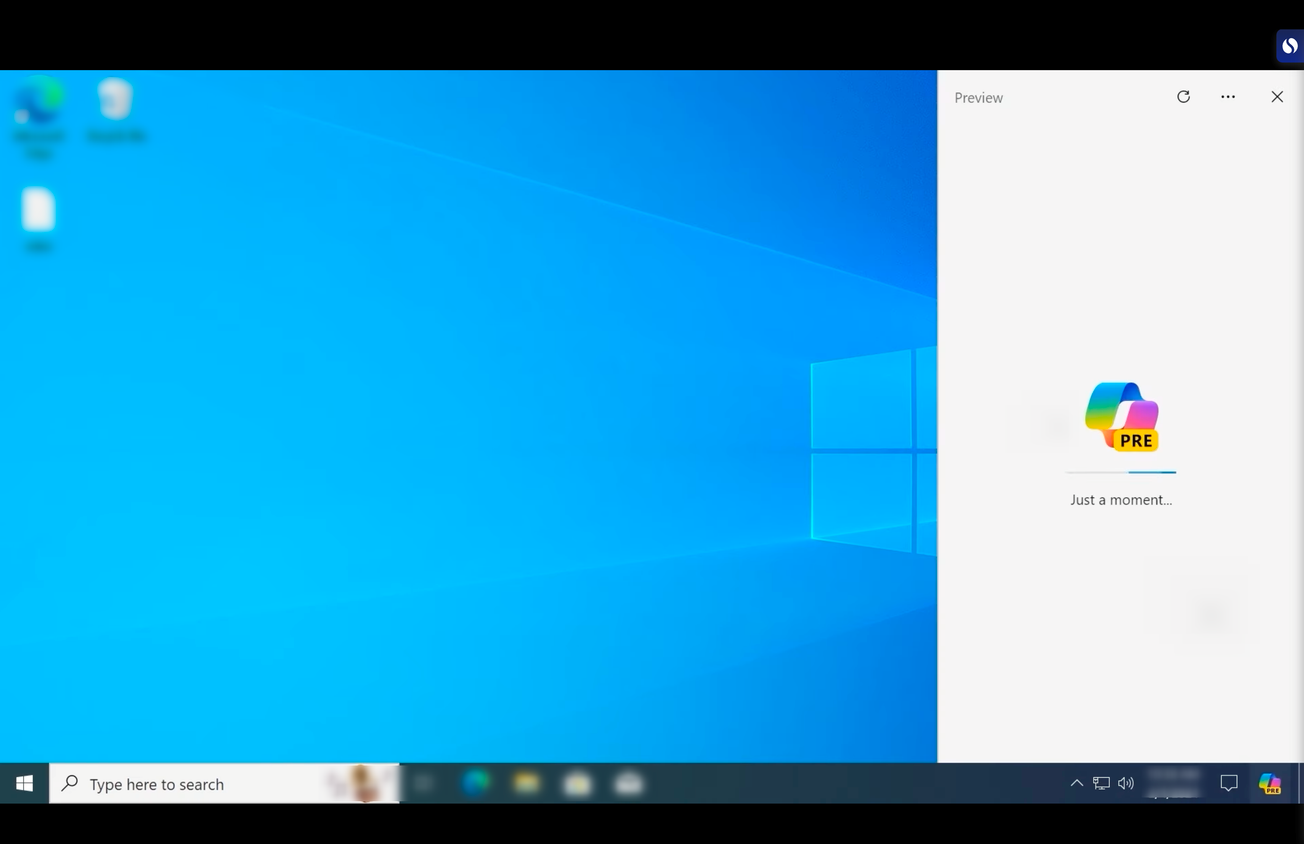Screen dimensions: 1304x844
Task: Click the search magnifier icon in taskbar
Action: (x=69, y=784)
